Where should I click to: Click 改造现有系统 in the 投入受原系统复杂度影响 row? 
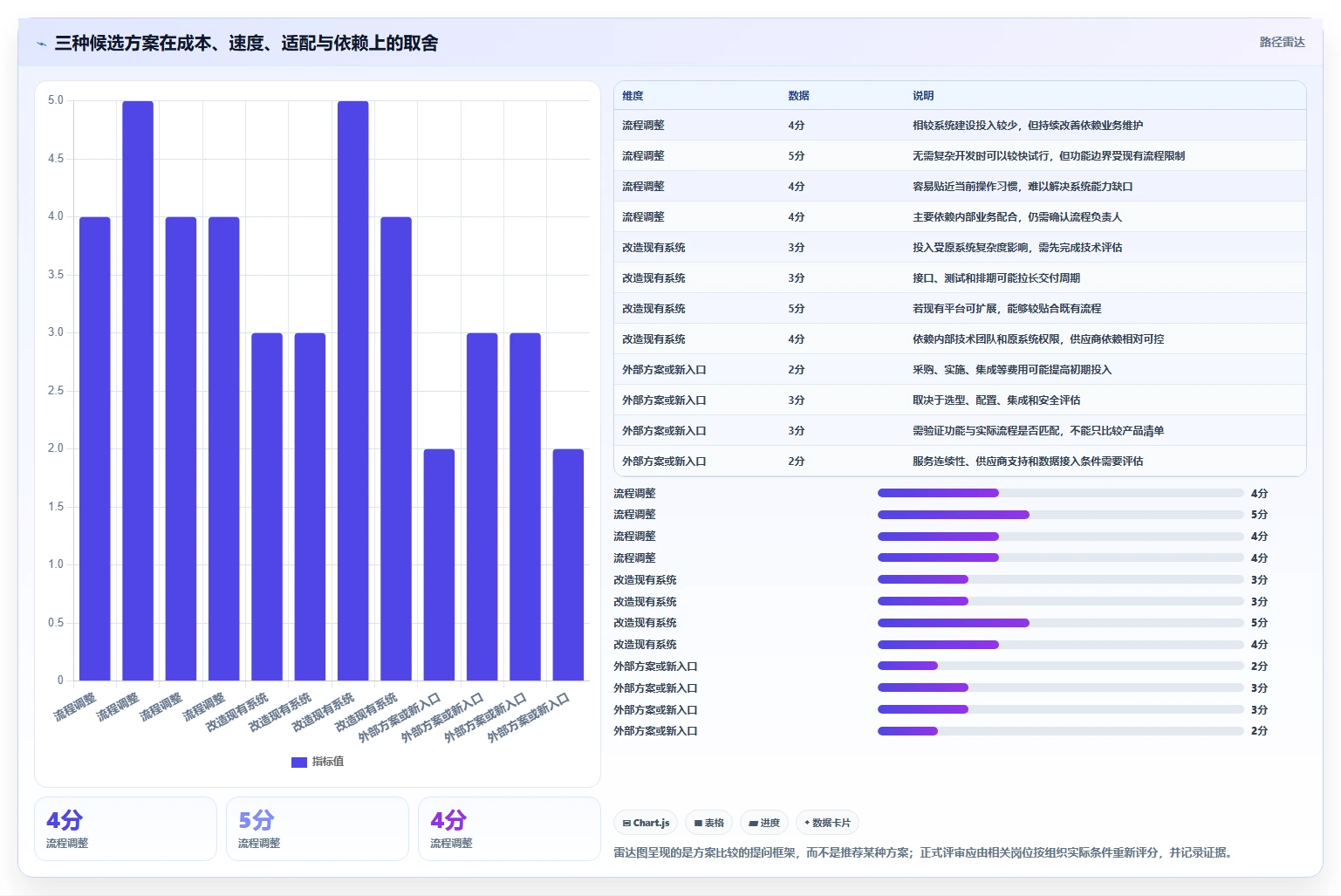653,248
